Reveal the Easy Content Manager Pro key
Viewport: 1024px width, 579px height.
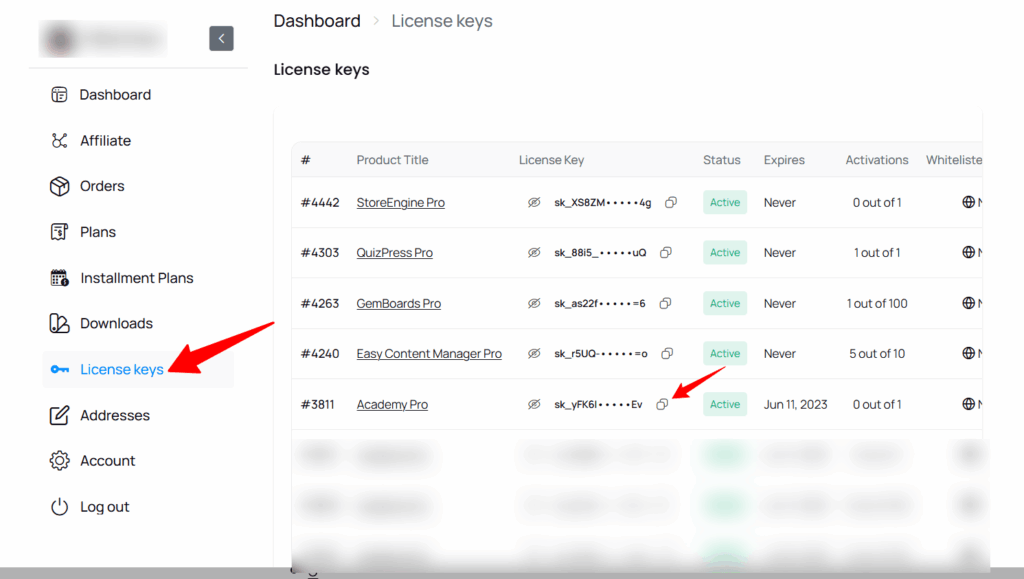(534, 354)
